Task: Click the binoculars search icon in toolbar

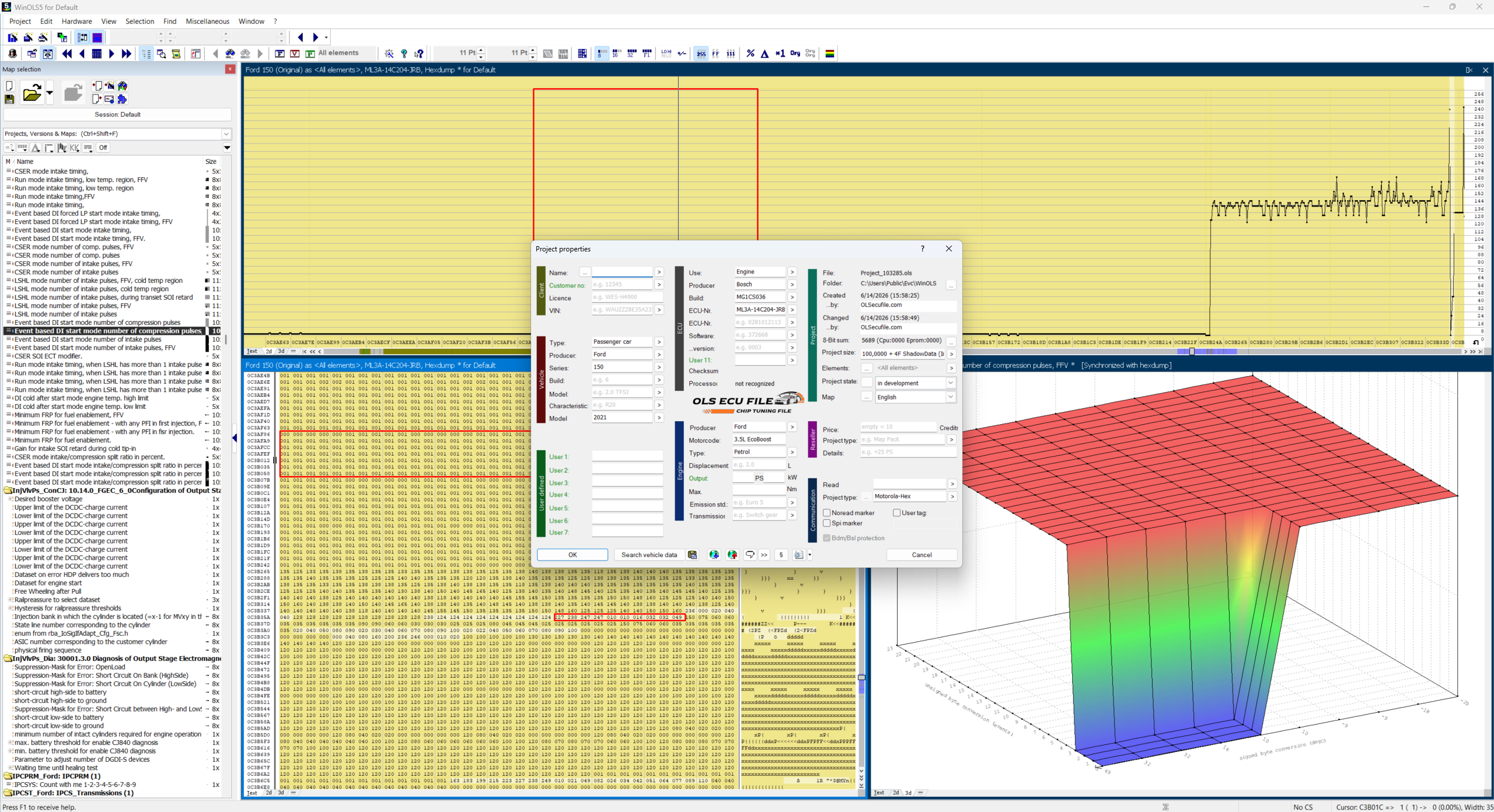Action: pos(230,54)
